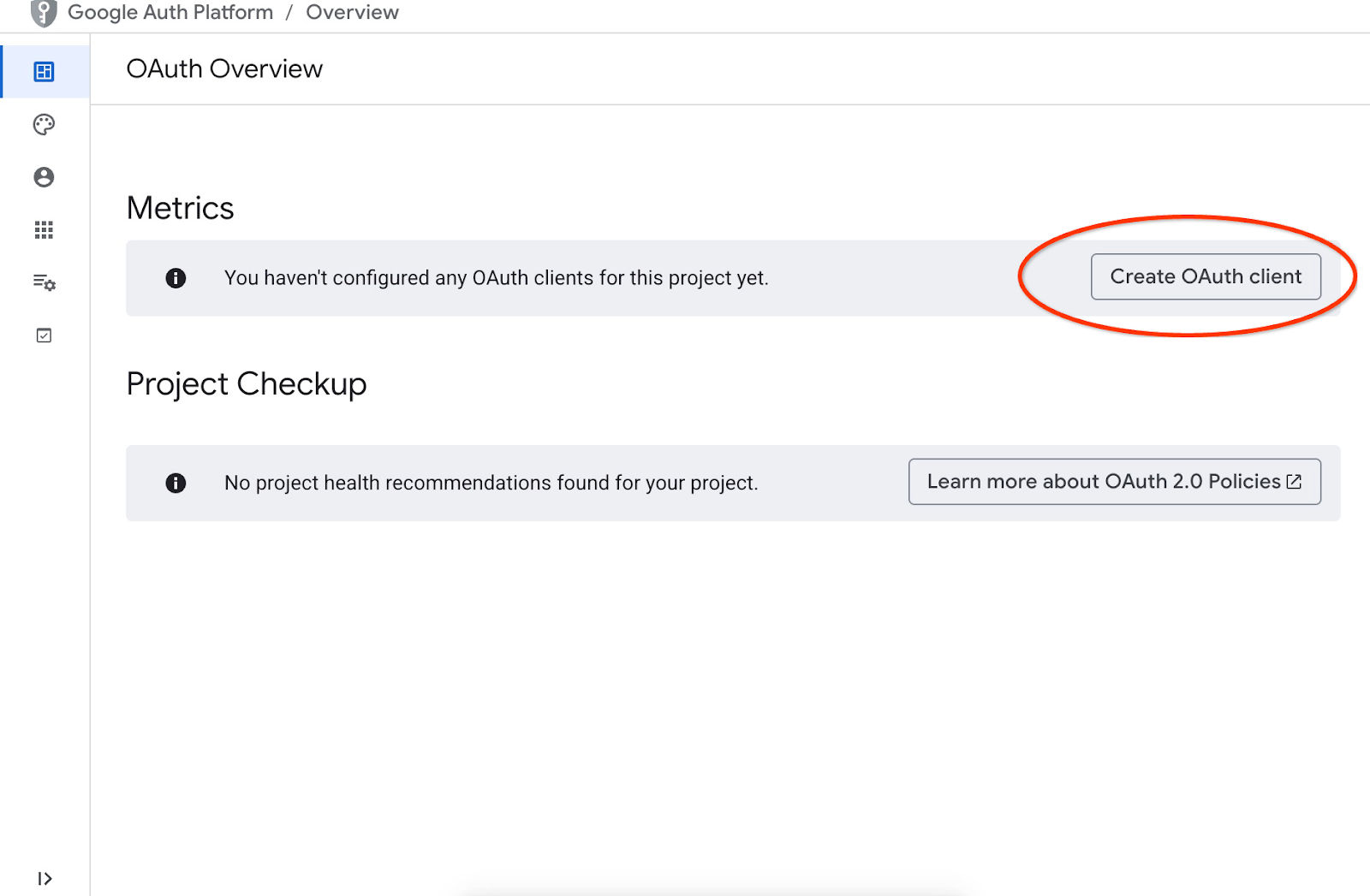This screenshot has width=1370, height=896.
Task: Expand the collapsed sidebar navigation
Action: [45, 879]
